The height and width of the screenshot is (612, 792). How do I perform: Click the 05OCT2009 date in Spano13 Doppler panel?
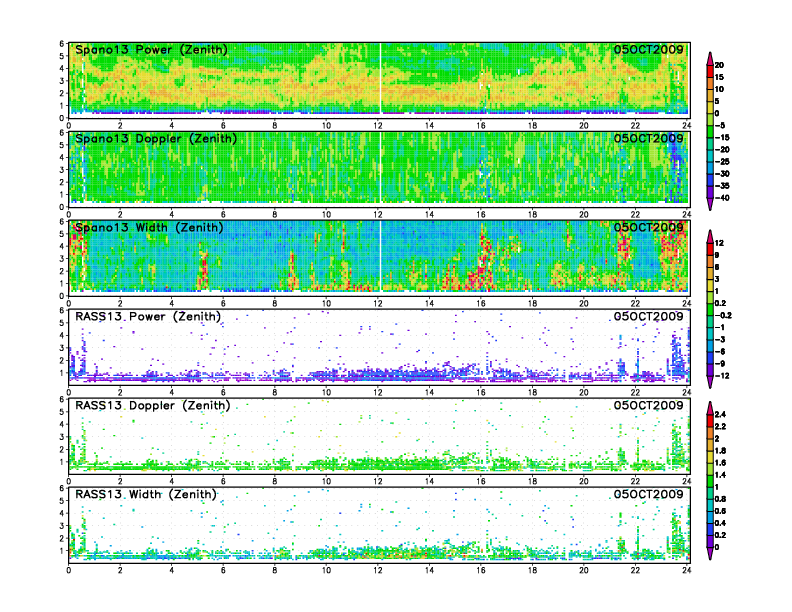[649, 139]
